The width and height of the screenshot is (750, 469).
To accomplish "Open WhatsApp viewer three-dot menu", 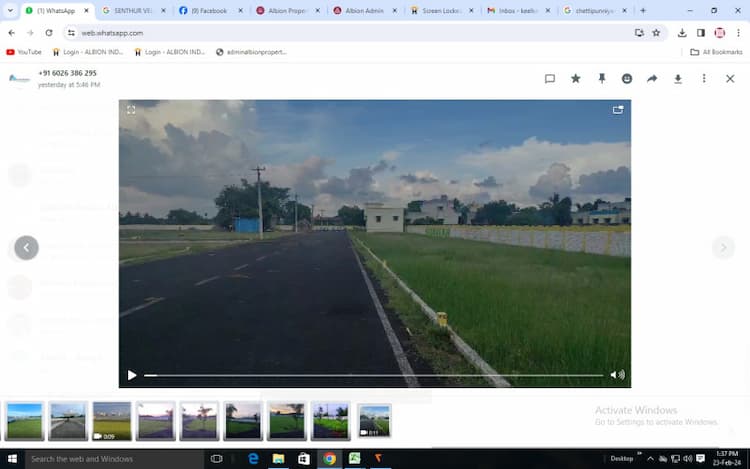I will 704,78.
